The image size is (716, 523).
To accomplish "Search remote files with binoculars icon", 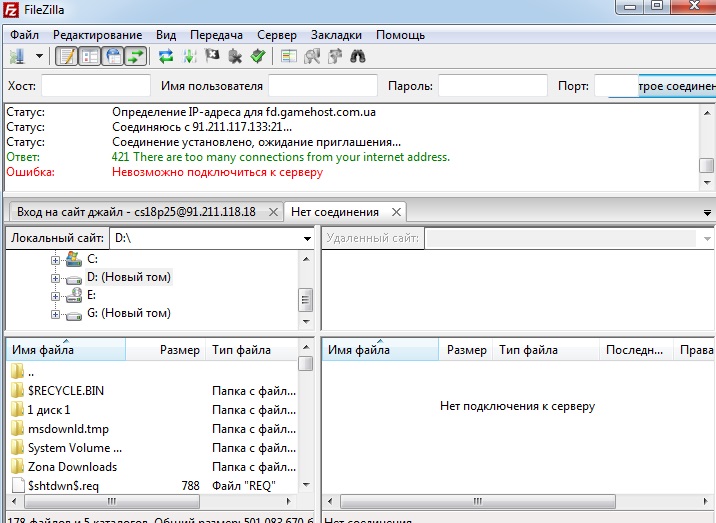I will [x=358, y=57].
